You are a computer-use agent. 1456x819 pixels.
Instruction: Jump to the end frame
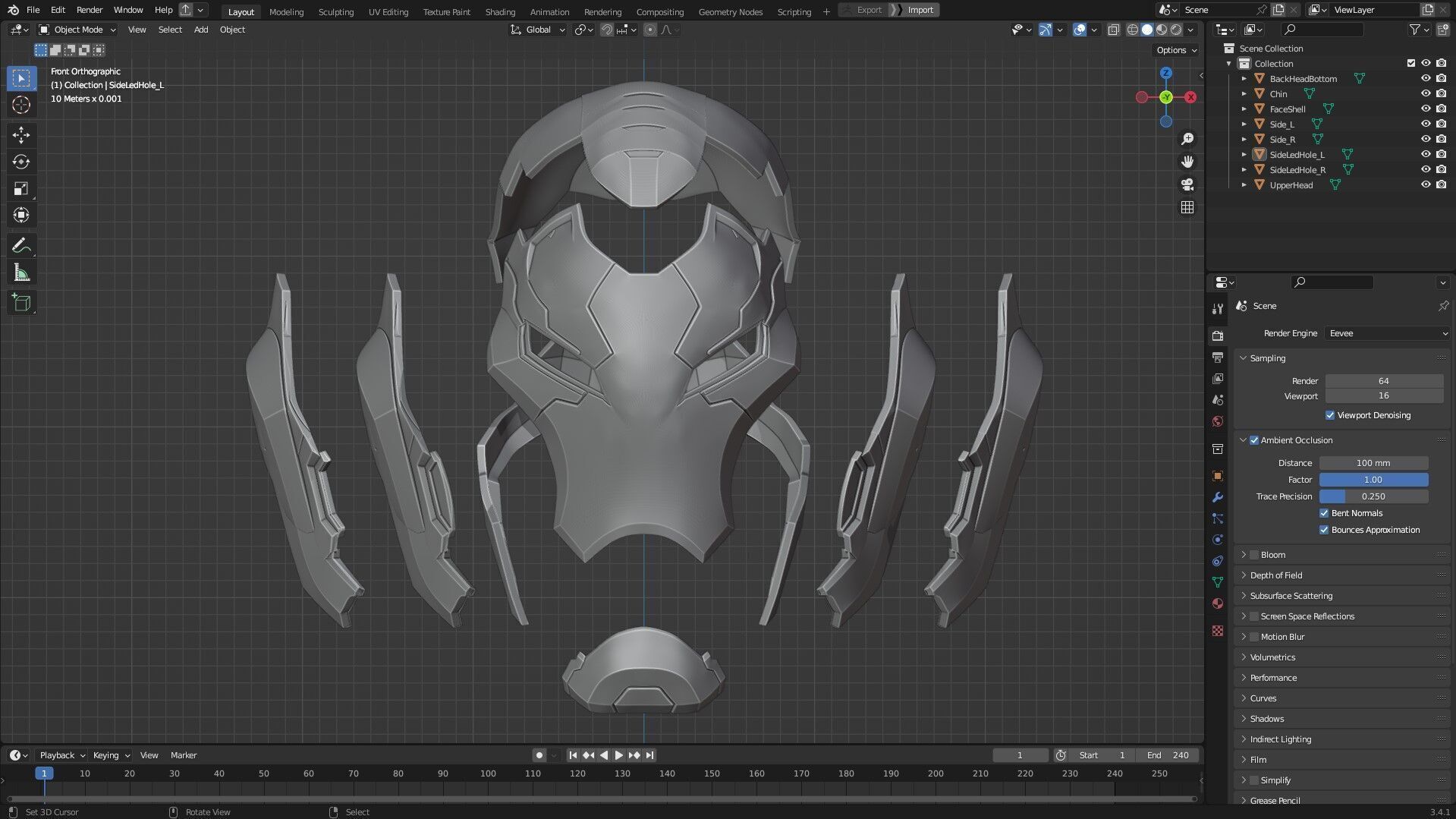(649, 755)
